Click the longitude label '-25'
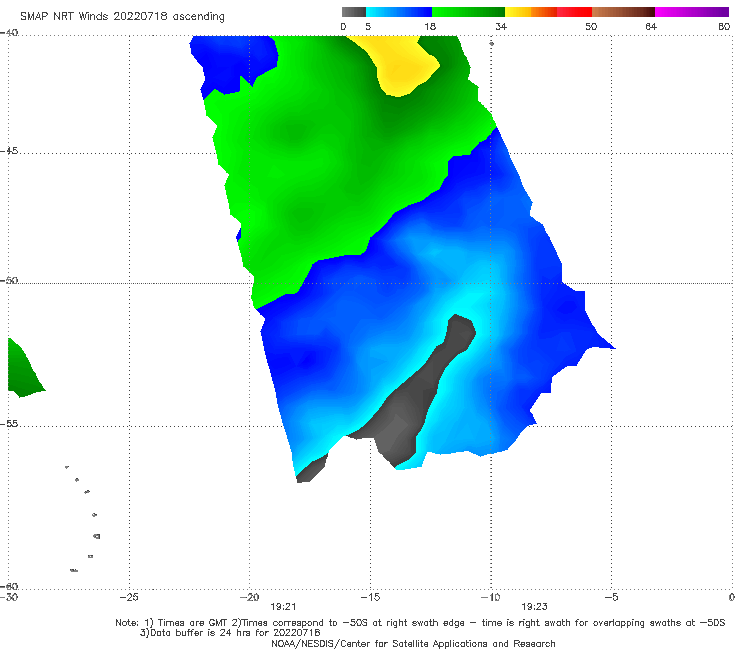 (x=129, y=597)
